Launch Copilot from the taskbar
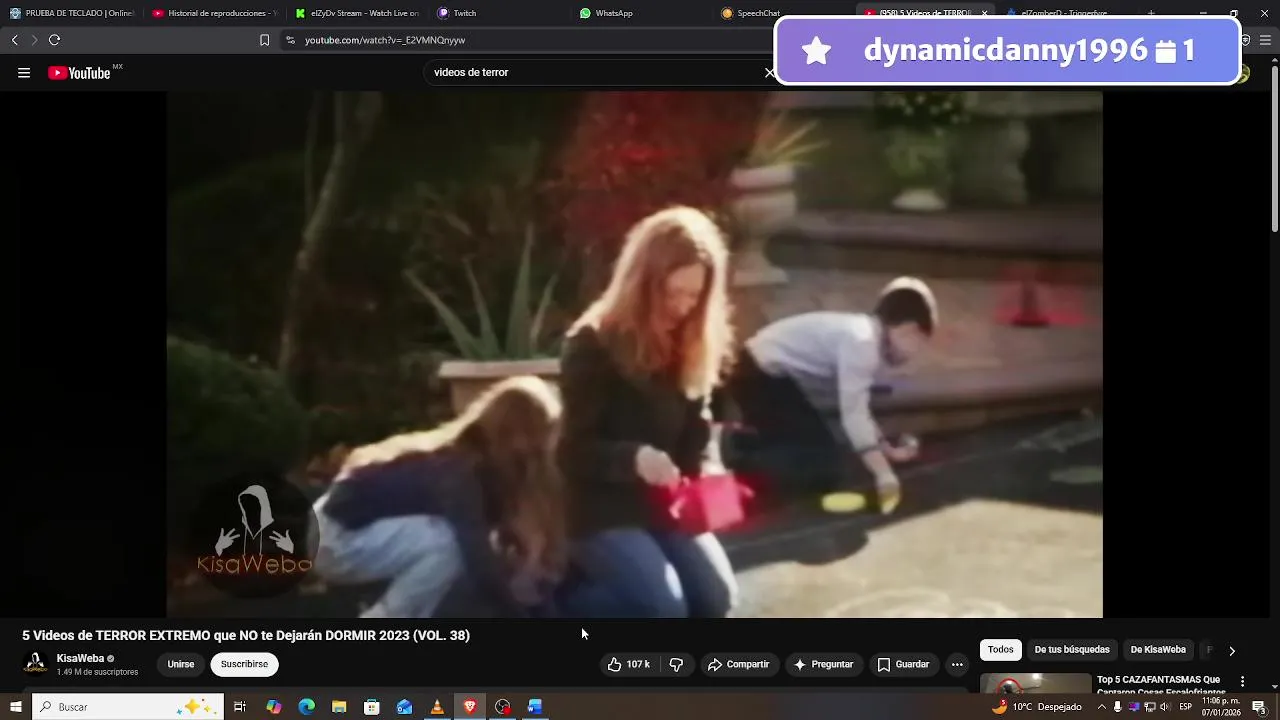This screenshot has height=720, width=1280. (273, 707)
